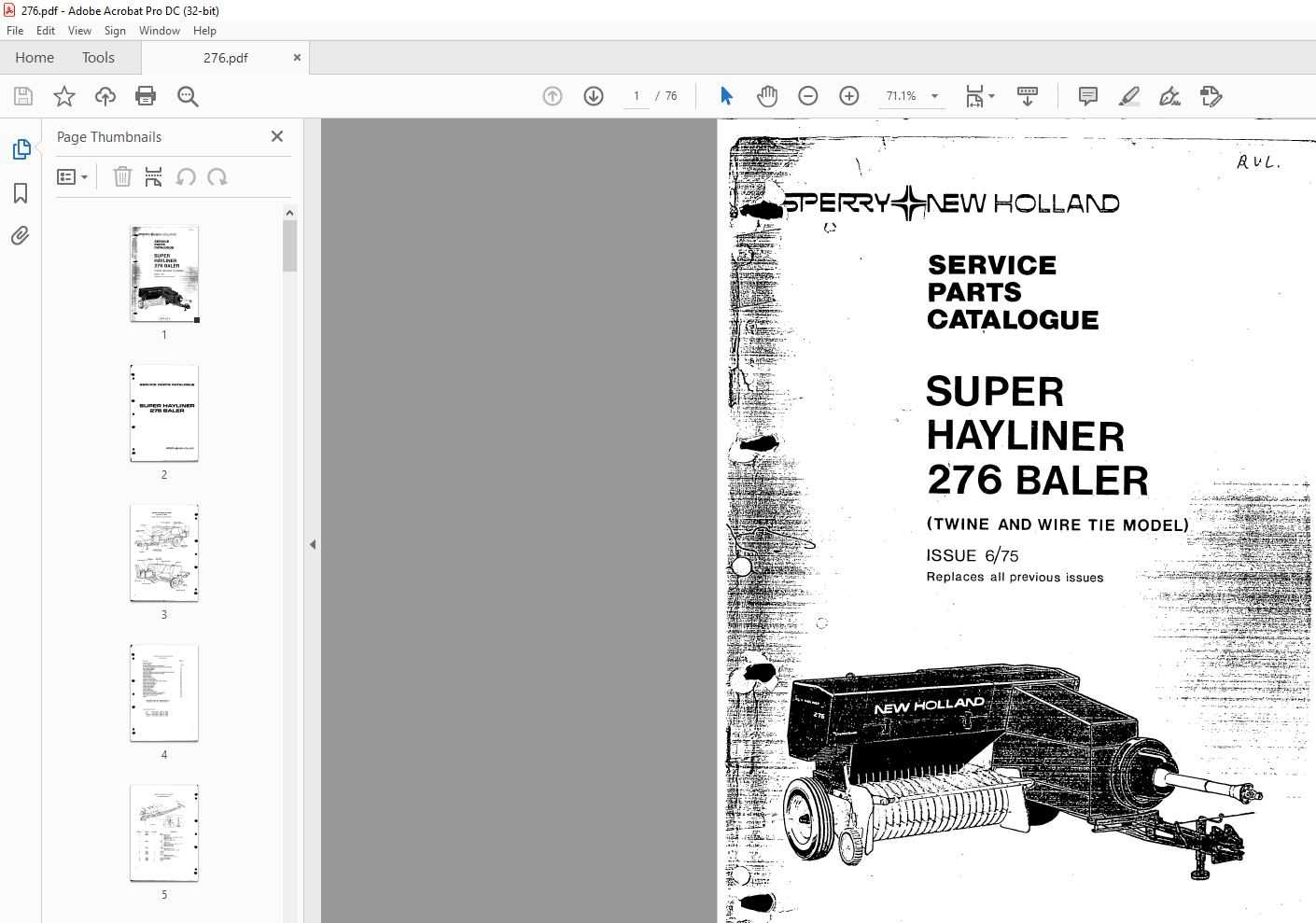Open the Bookmarks panel icon

coord(21,193)
